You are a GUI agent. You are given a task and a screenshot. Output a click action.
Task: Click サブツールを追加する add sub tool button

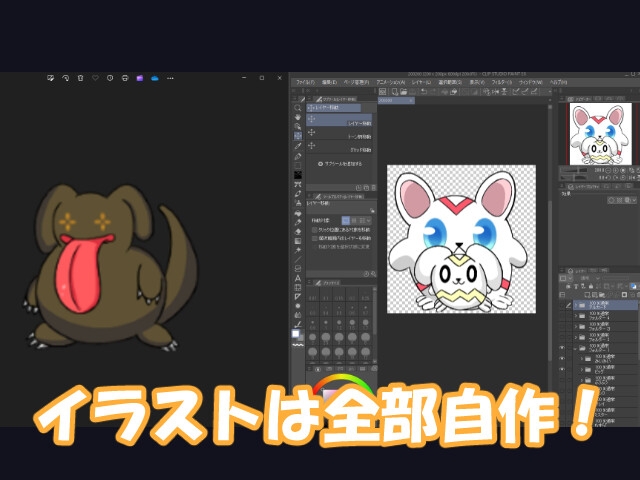click(341, 162)
